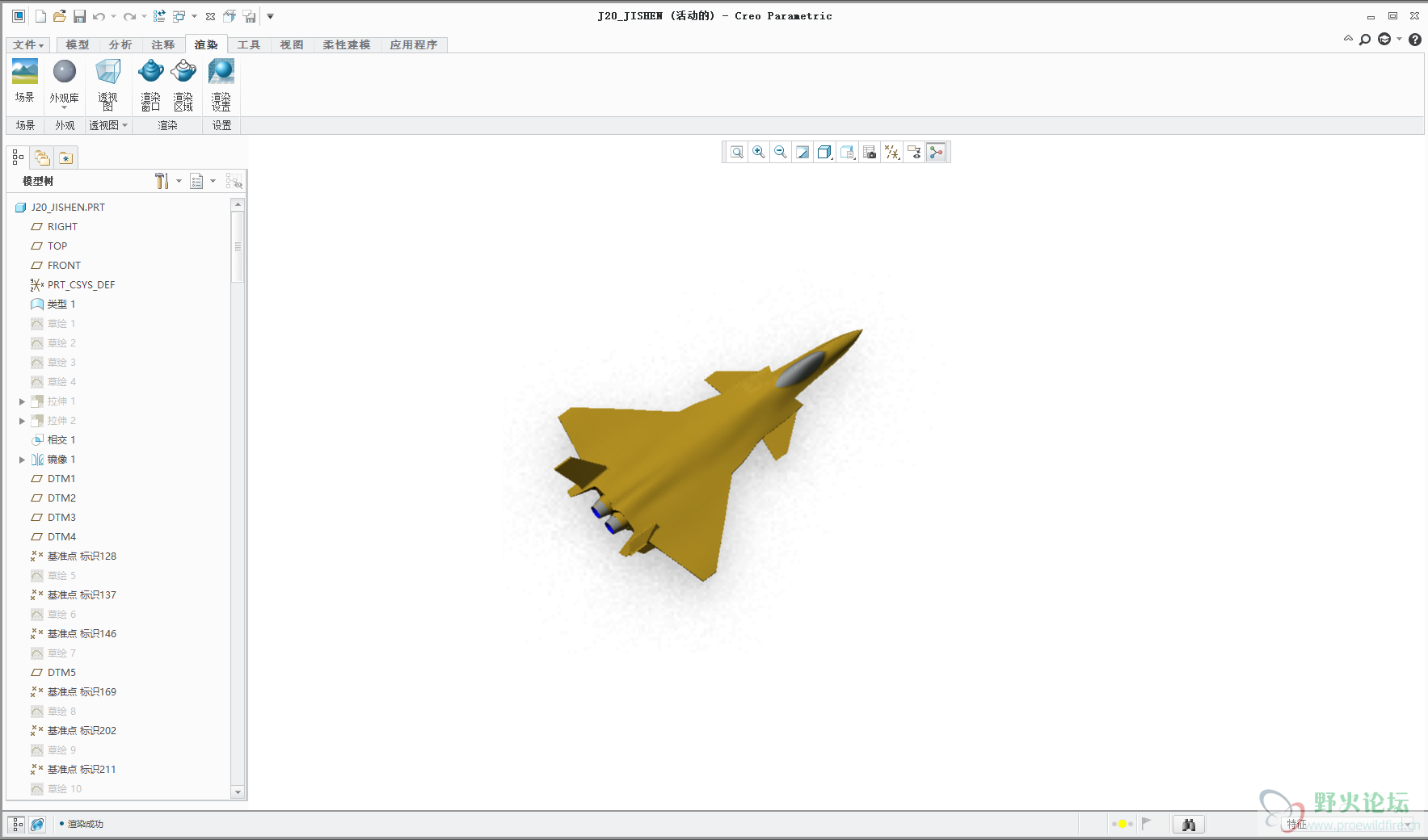Toggle Spin Center icon

(x=936, y=152)
